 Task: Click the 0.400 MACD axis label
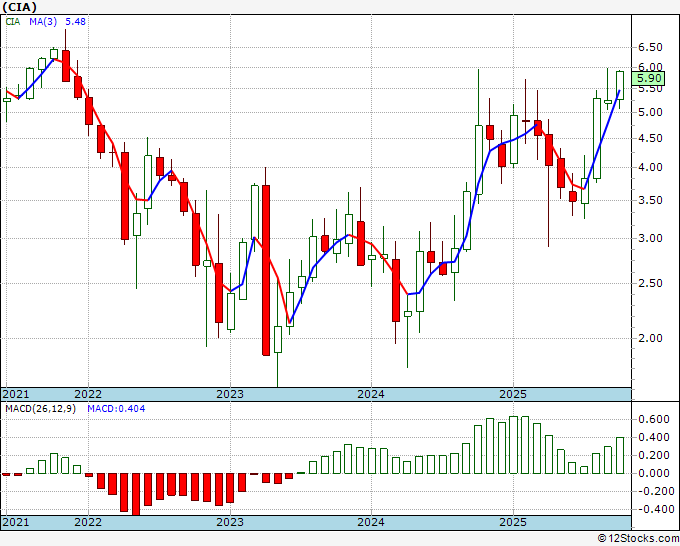[654, 438]
